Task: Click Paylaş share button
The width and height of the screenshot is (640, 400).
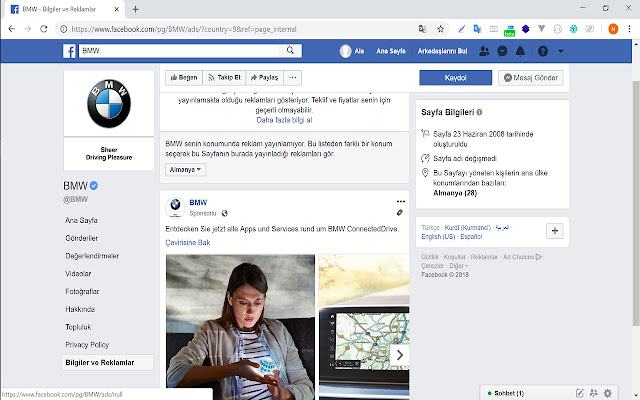Action: 264,78
